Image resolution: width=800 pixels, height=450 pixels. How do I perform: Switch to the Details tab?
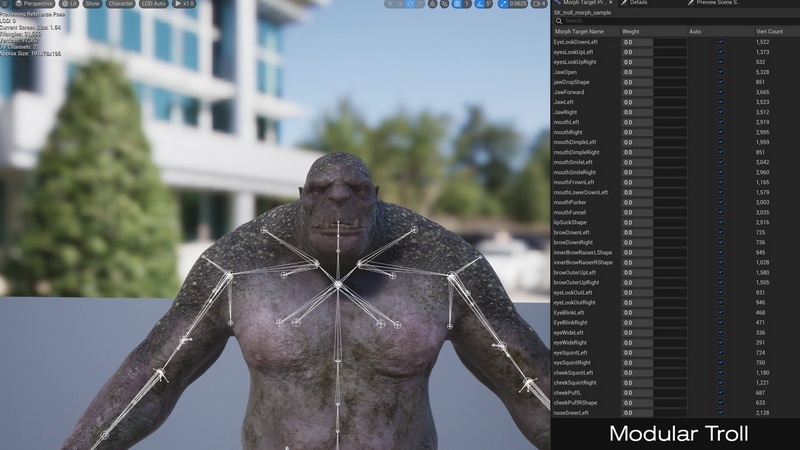[638, 3]
